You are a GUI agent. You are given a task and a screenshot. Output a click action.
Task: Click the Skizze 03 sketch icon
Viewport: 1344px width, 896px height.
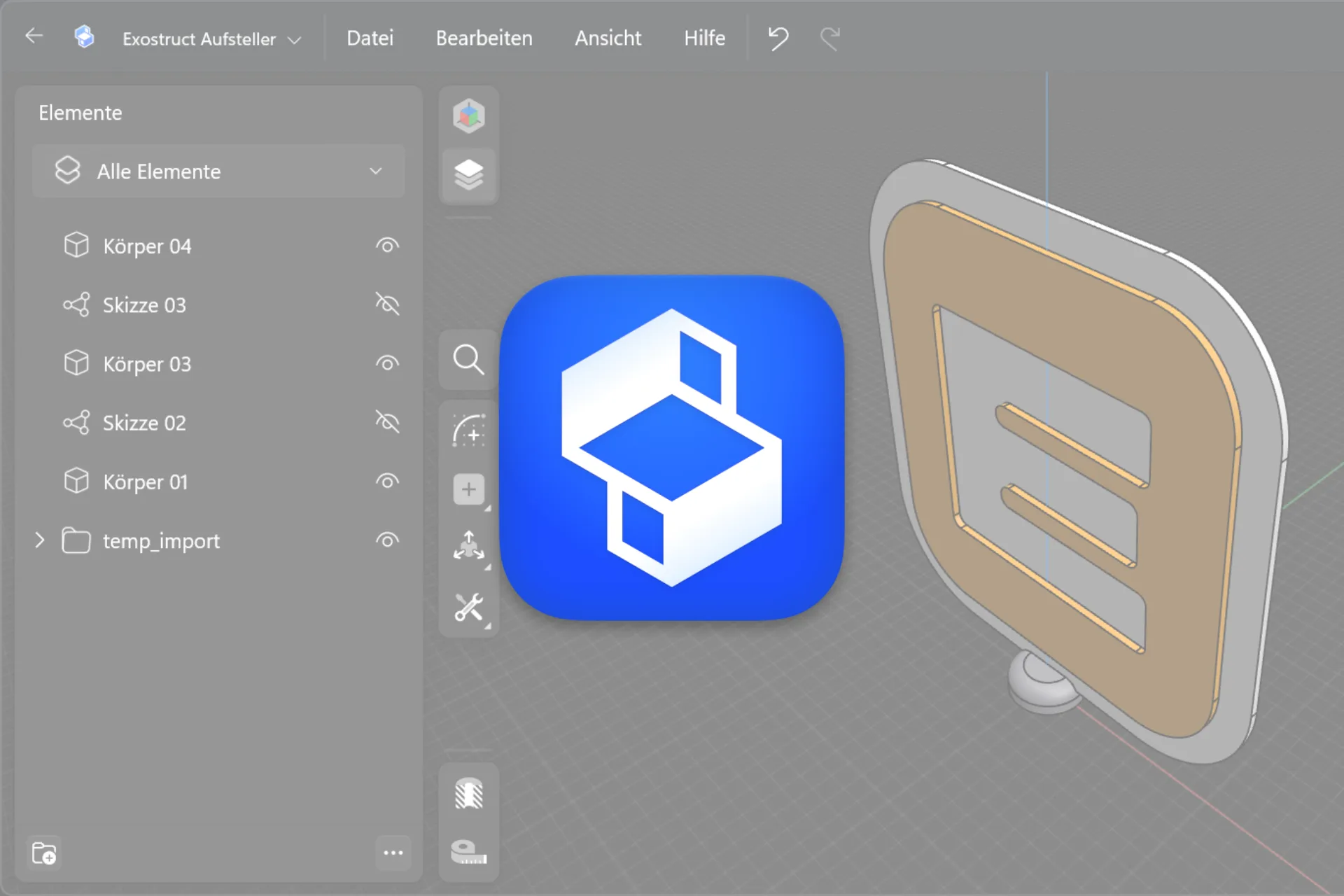(76, 304)
